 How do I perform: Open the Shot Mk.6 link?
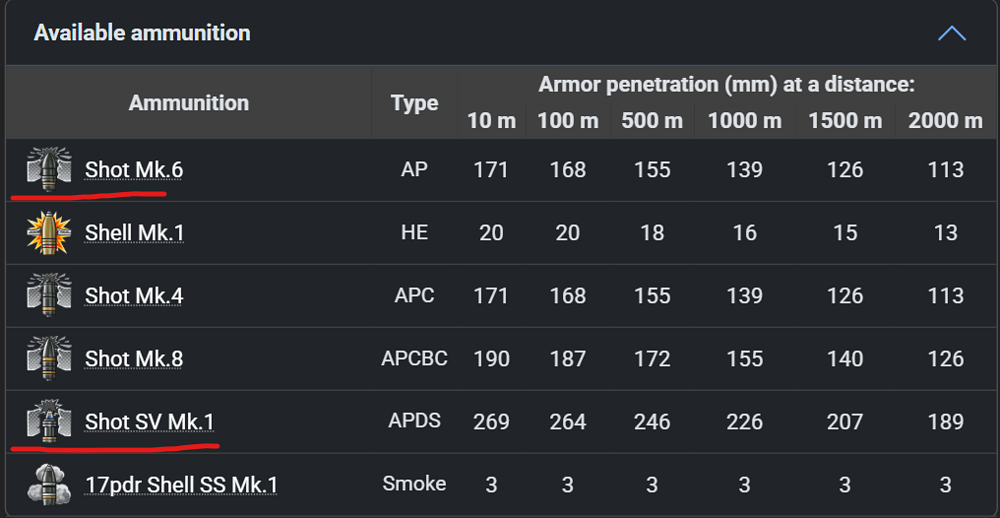pos(134,170)
